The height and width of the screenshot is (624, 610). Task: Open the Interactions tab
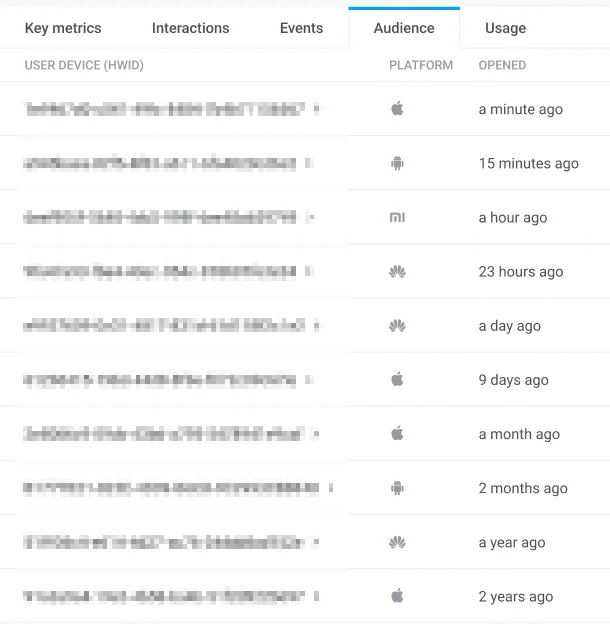pos(190,28)
